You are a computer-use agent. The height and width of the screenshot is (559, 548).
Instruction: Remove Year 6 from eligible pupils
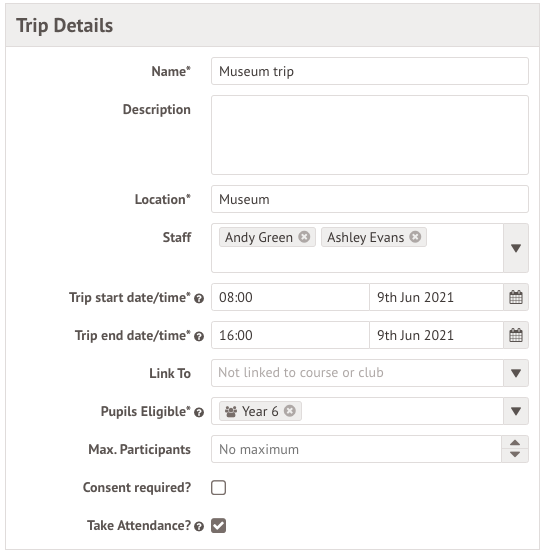coord(290,411)
